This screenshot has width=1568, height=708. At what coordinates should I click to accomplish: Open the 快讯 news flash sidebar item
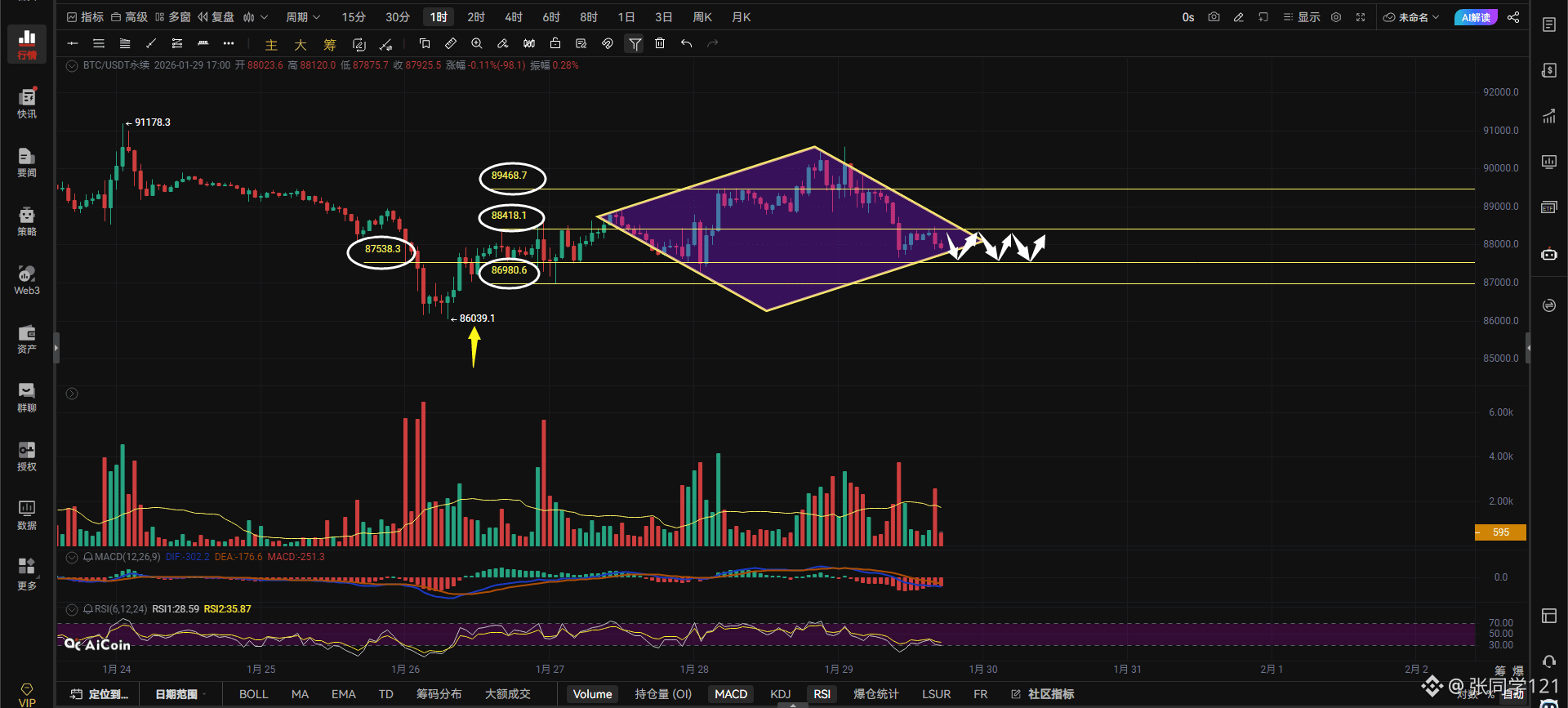click(27, 103)
